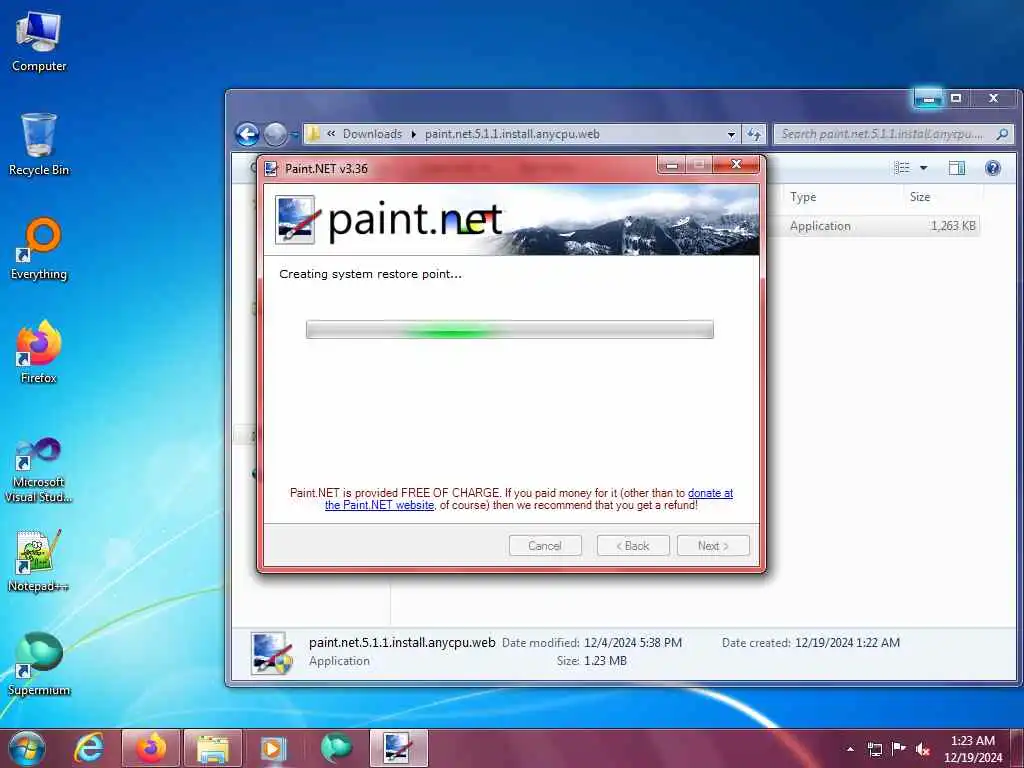Launch Firefox from the desktop shortcut

coord(39,352)
